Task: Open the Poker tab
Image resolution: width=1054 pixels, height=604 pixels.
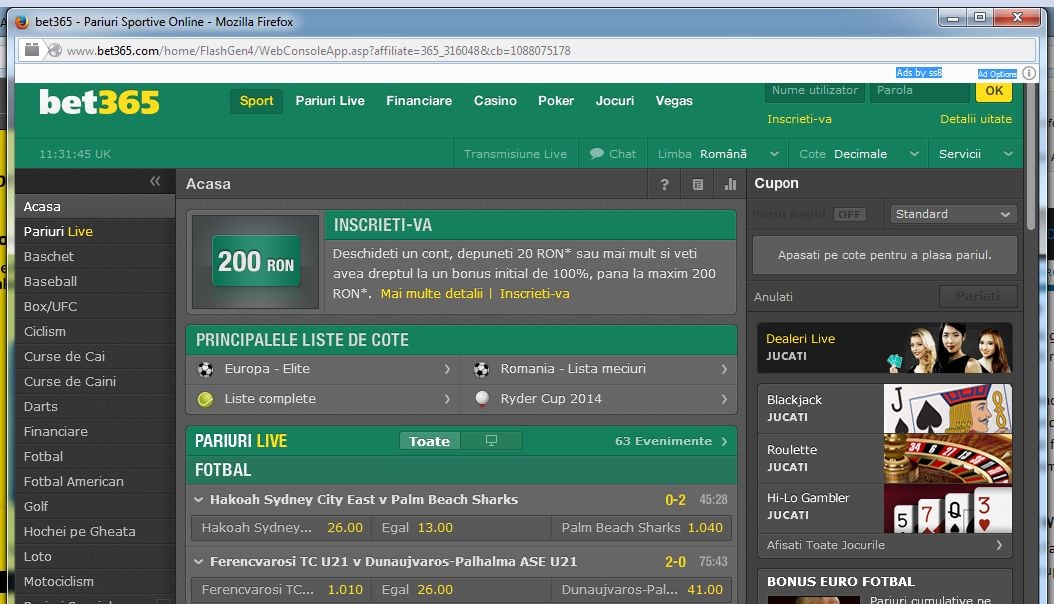Action: (x=556, y=101)
